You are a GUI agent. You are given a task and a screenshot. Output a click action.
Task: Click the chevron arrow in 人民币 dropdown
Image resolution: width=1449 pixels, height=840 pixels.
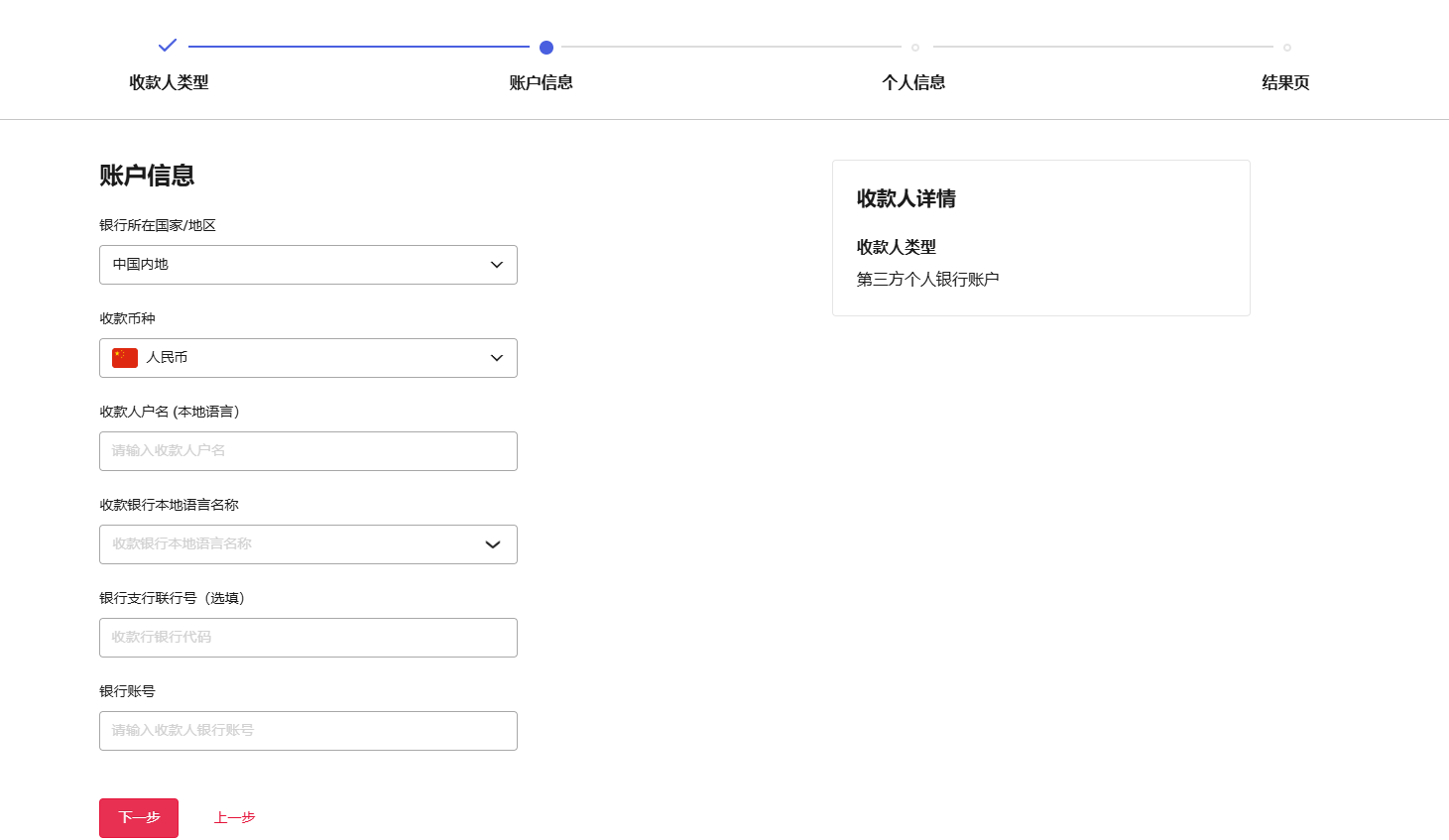497,358
